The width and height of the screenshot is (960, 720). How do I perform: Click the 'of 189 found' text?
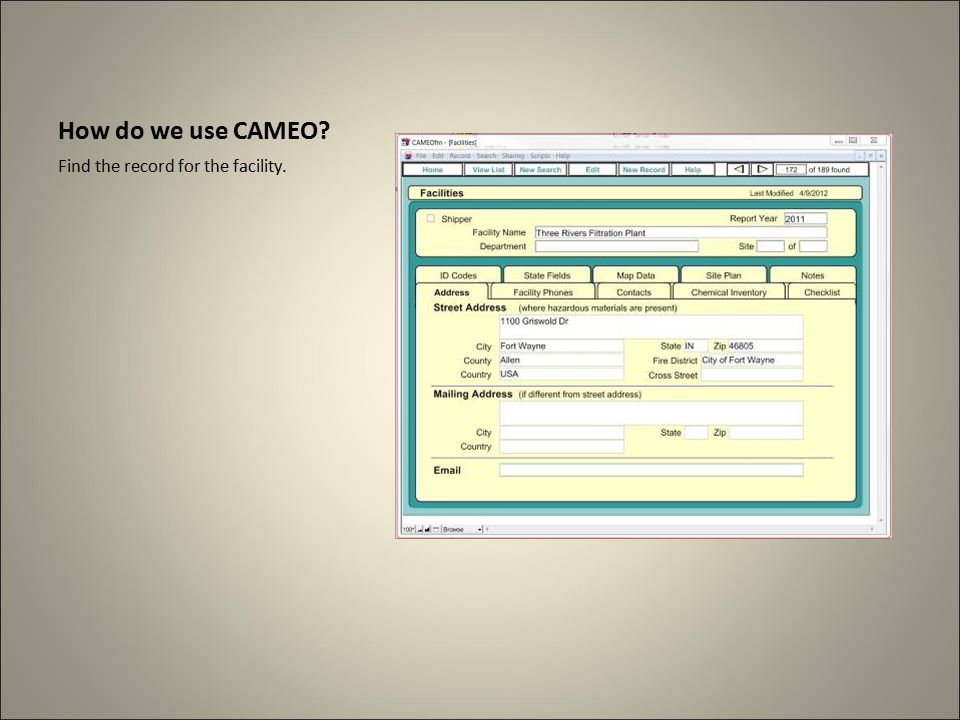tap(829, 170)
